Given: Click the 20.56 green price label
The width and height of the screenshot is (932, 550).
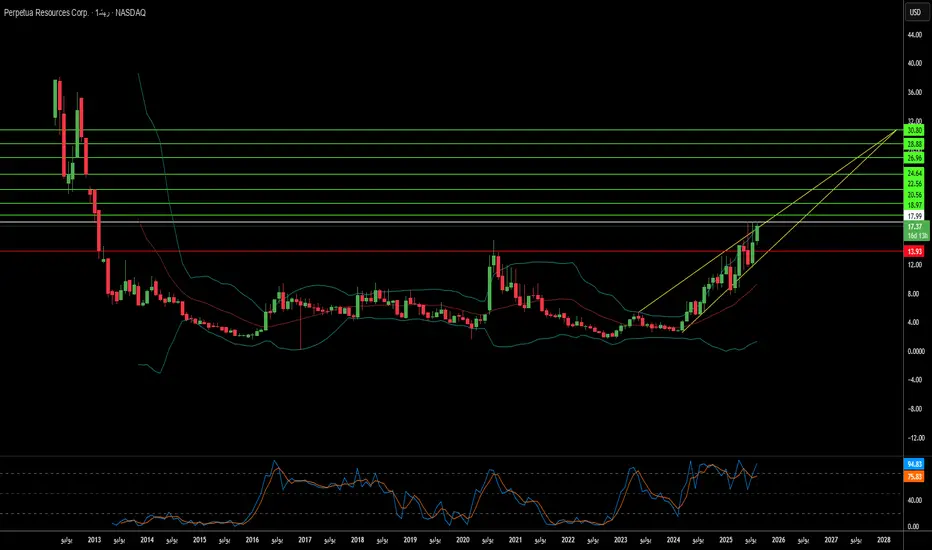Looking at the screenshot, I should [914, 195].
